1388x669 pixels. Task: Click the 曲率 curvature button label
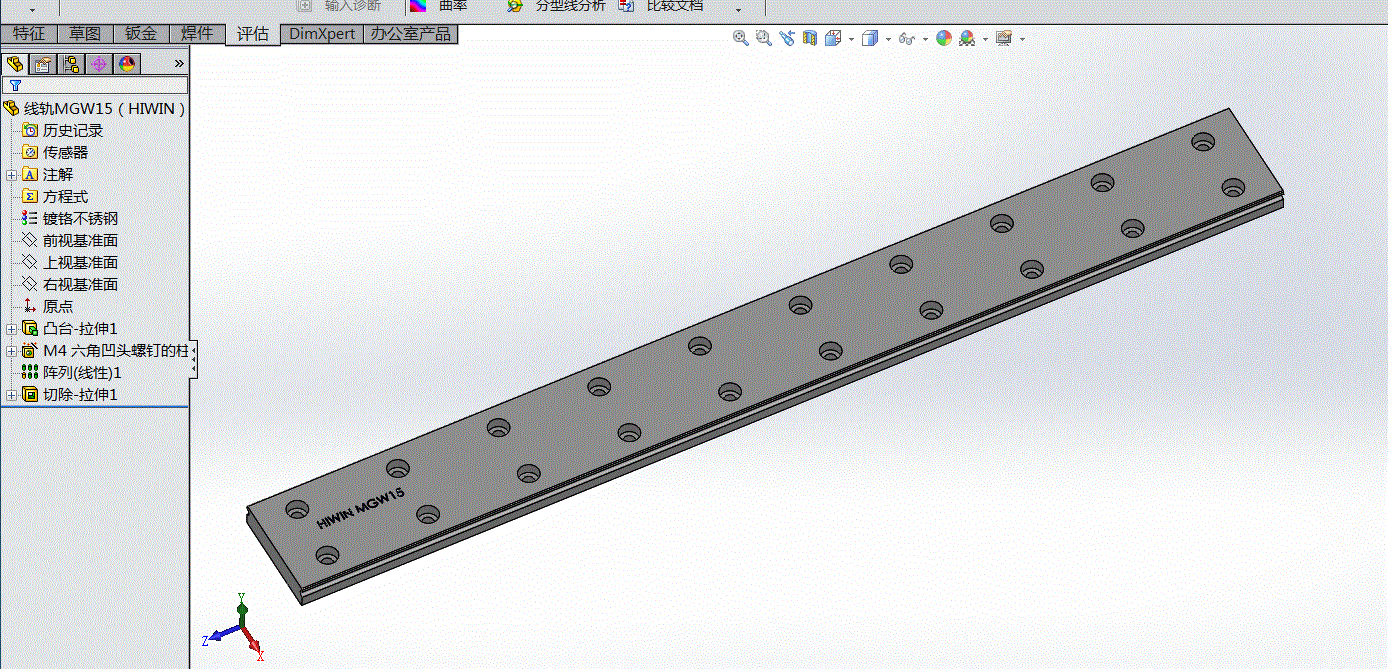(x=453, y=6)
